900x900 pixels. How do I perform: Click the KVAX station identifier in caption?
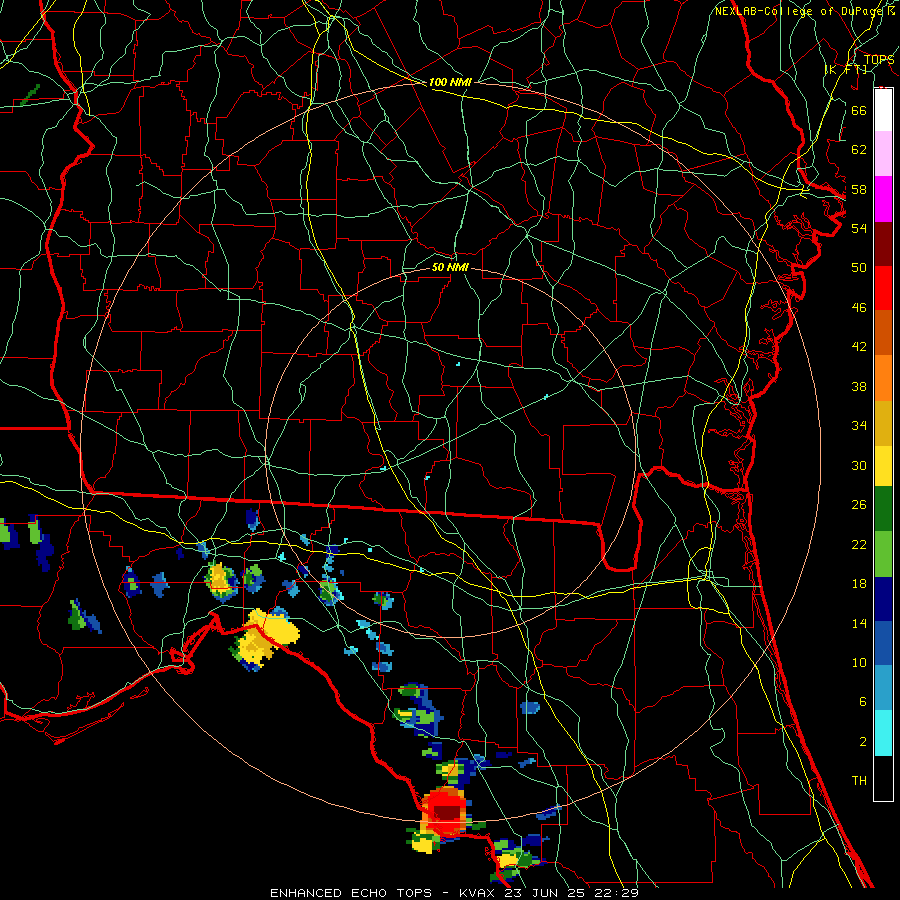(479, 893)
